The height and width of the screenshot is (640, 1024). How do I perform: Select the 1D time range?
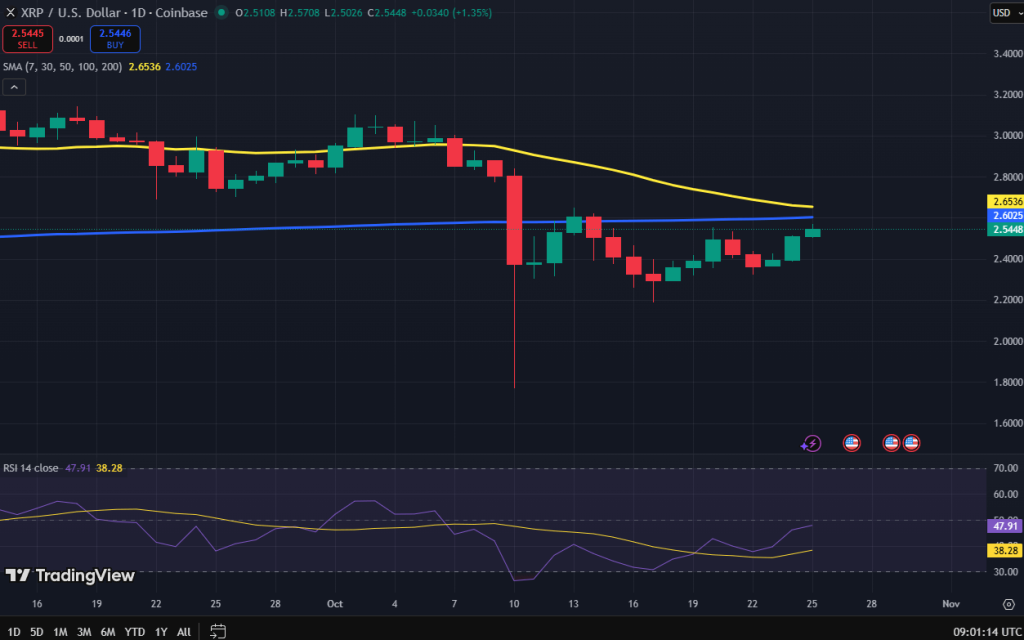tap(13, 632)
